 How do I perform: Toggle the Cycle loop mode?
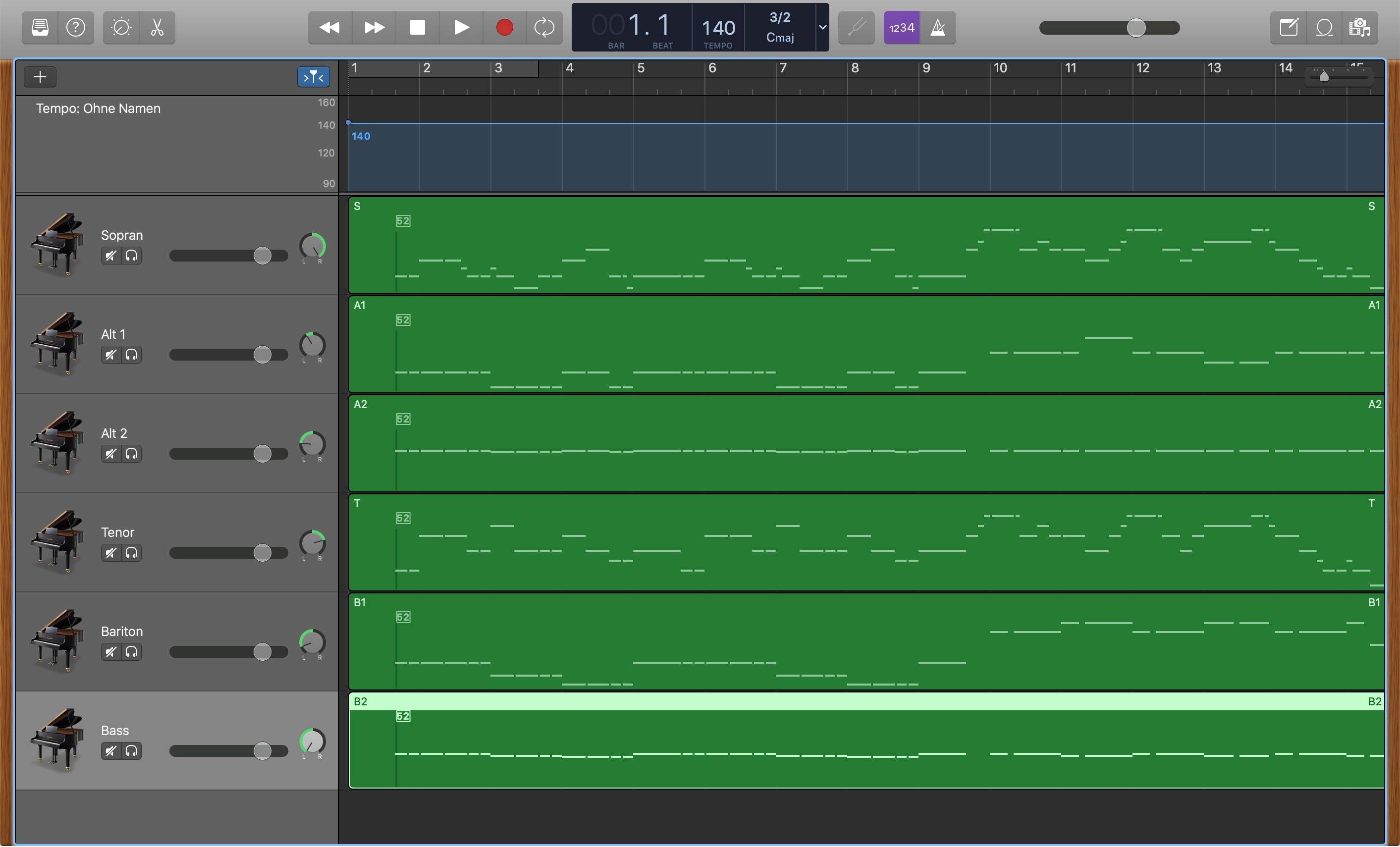[544, 27]
